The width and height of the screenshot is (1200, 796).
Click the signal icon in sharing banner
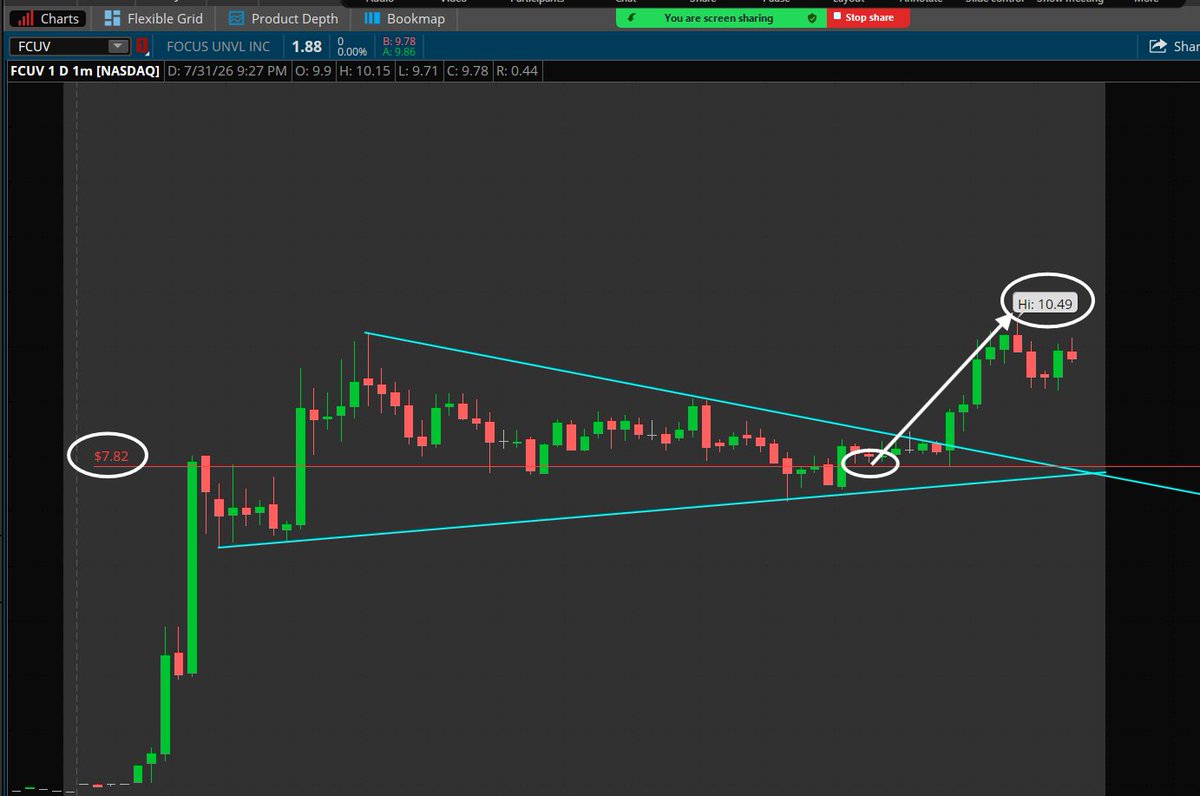point(633,18)
